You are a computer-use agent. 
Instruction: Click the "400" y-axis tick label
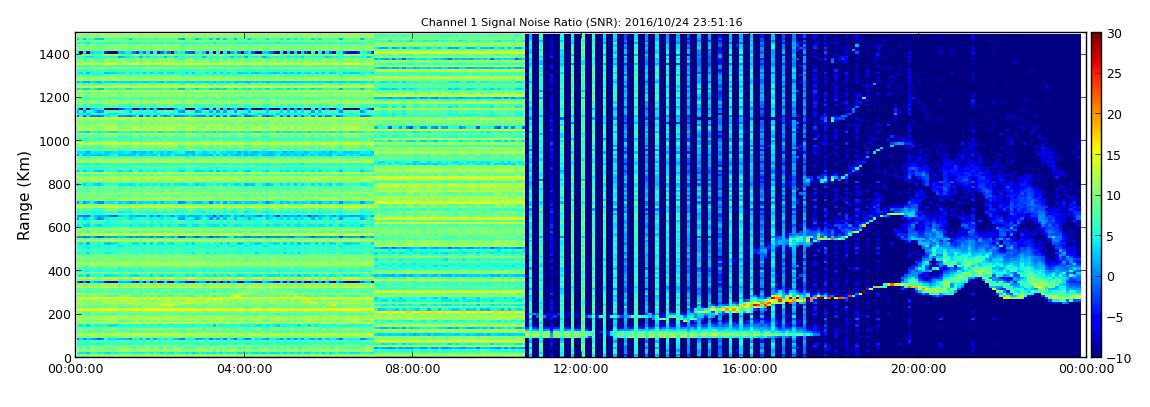[x=59, y=271]
